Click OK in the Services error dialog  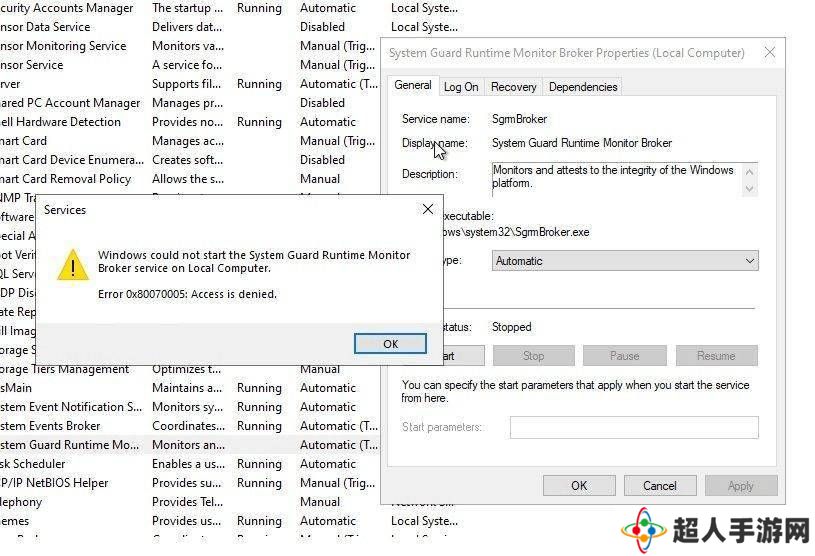click(x=390, y=343)
